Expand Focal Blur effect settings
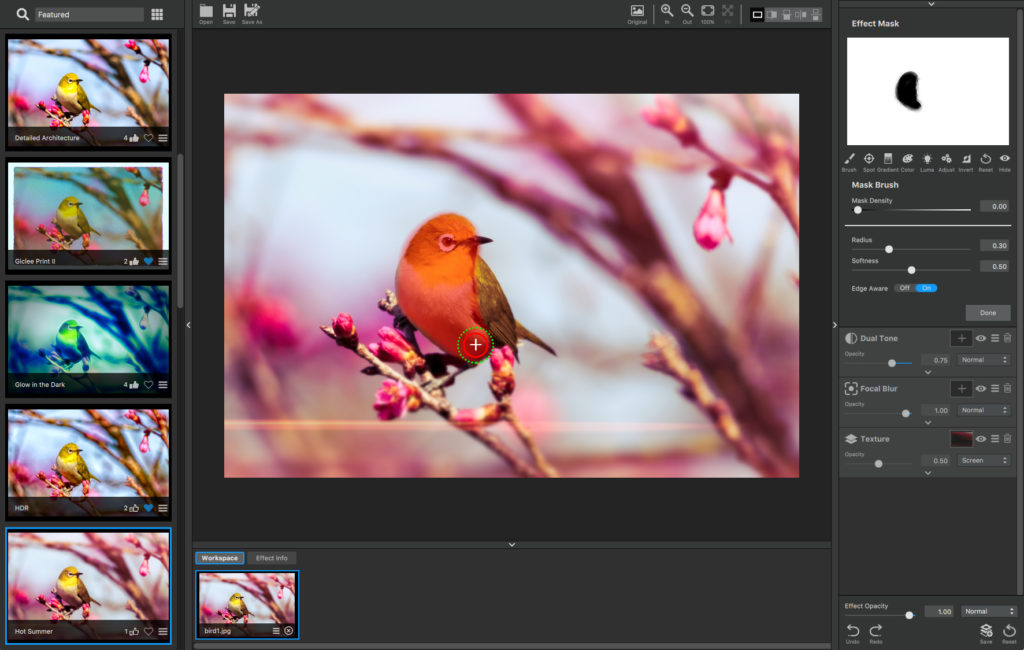The image size is (1024, 650). pos(928,423)
